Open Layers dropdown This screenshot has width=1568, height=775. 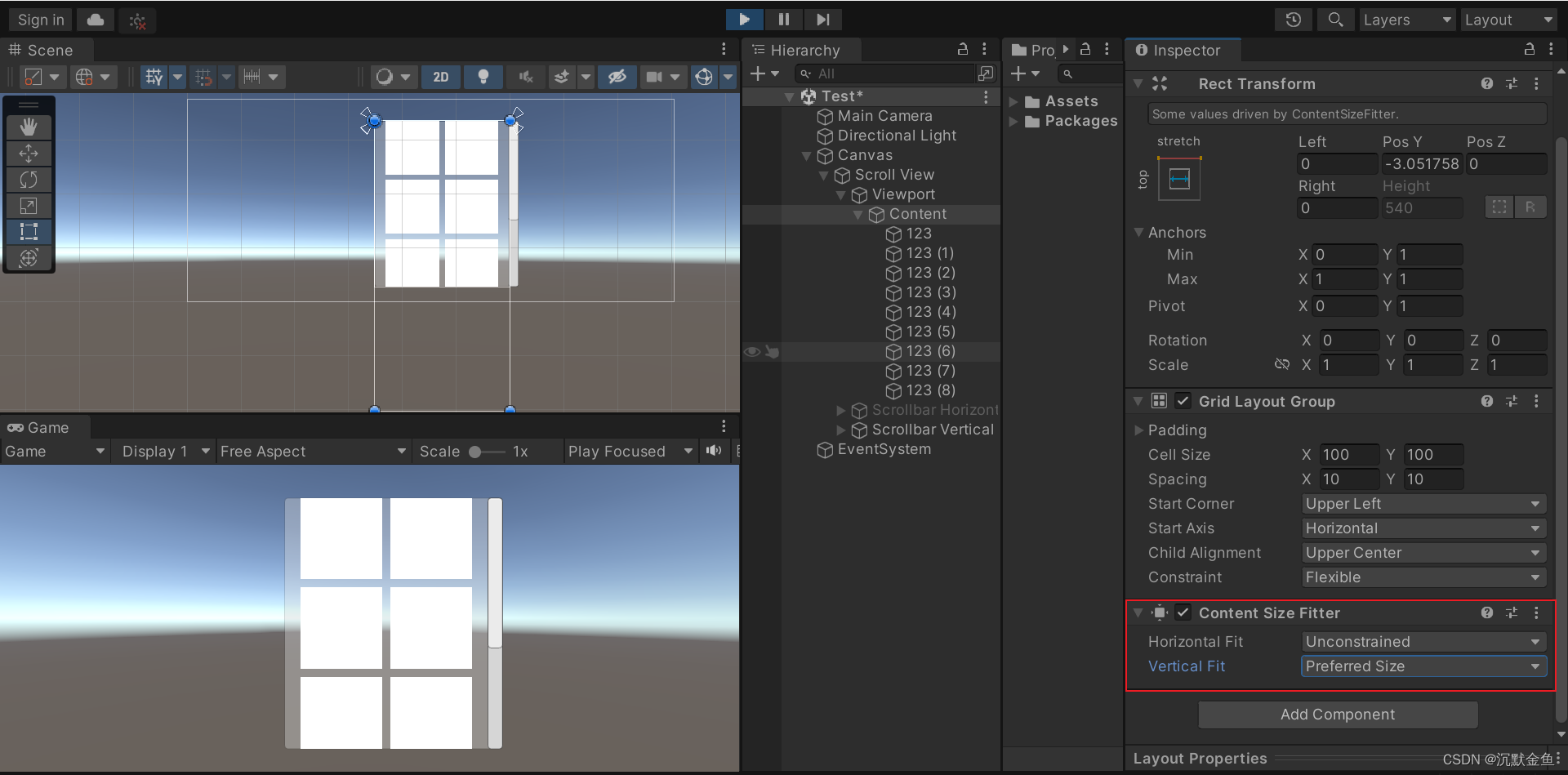click(x=1407, y=20)
